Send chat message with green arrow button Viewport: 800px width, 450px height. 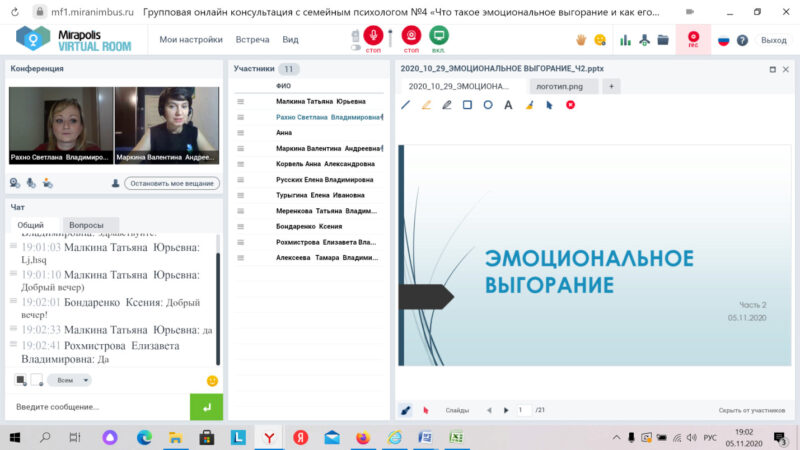(206, 407)
